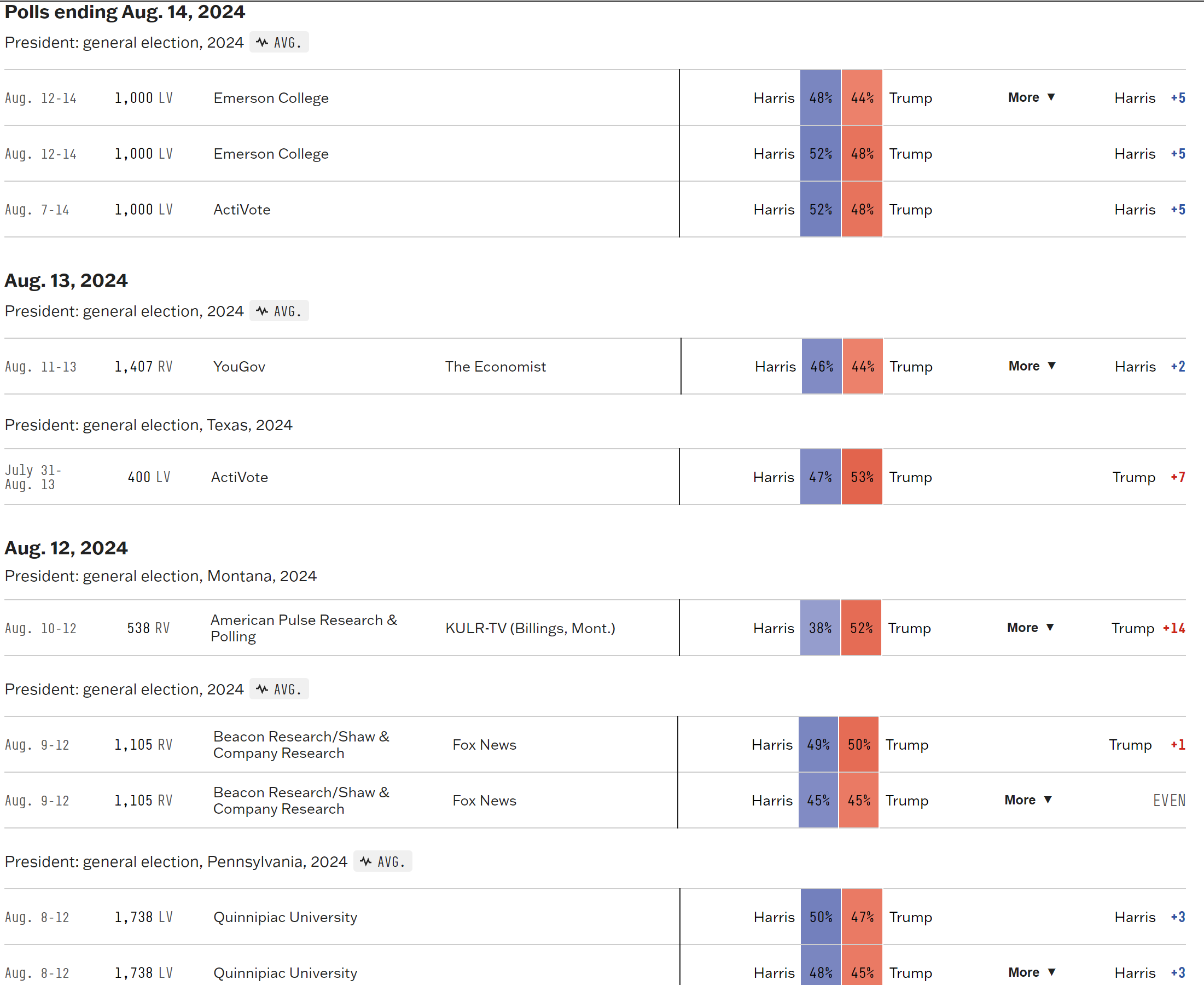
Task: Open Fox News sponsor link in 49%-50% row
Action: (484, 745)
